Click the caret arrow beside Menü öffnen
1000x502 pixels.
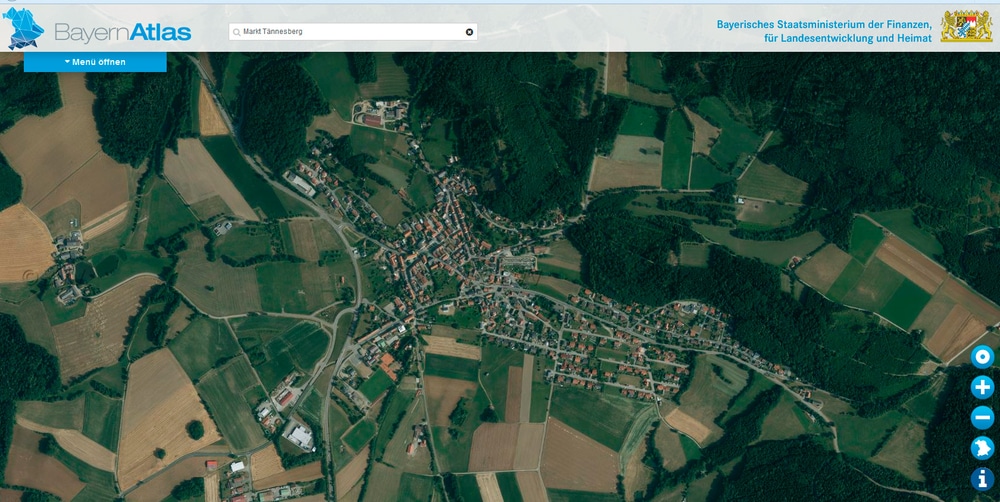click(67, 62)
